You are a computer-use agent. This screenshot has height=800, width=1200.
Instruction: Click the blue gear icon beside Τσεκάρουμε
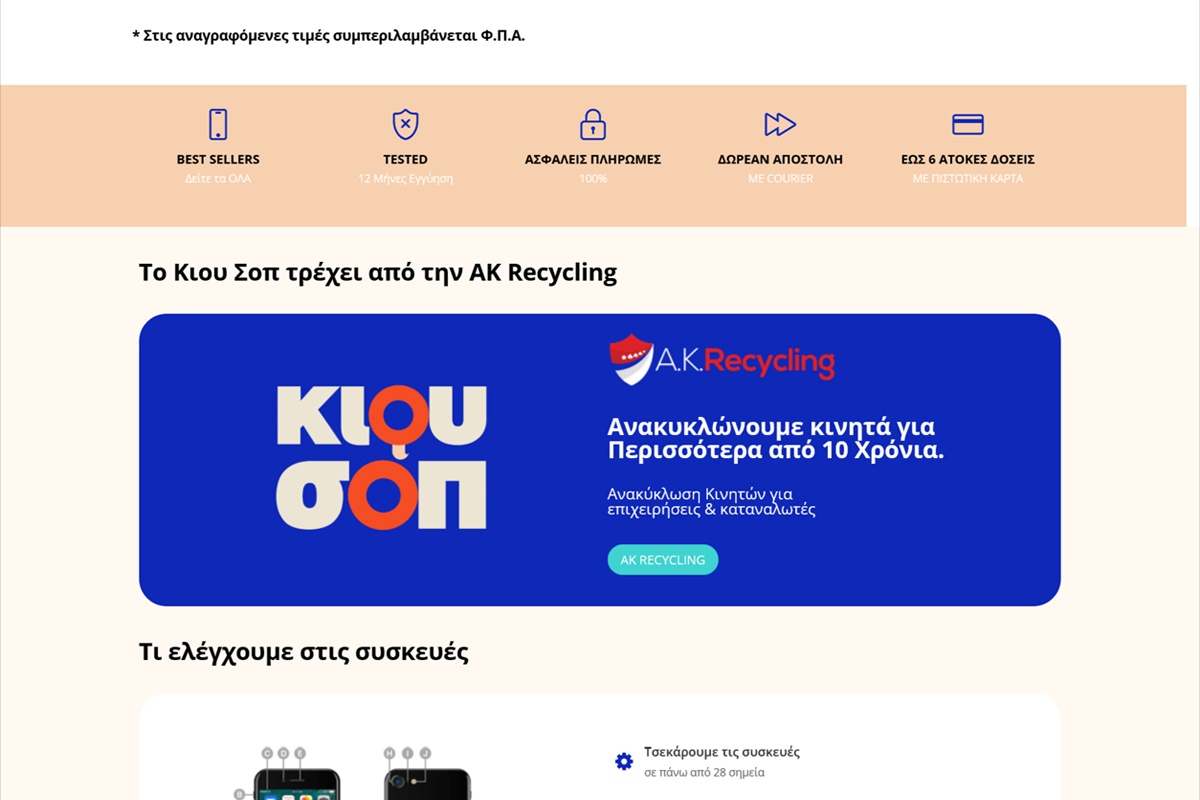click(x=624, y=762)
